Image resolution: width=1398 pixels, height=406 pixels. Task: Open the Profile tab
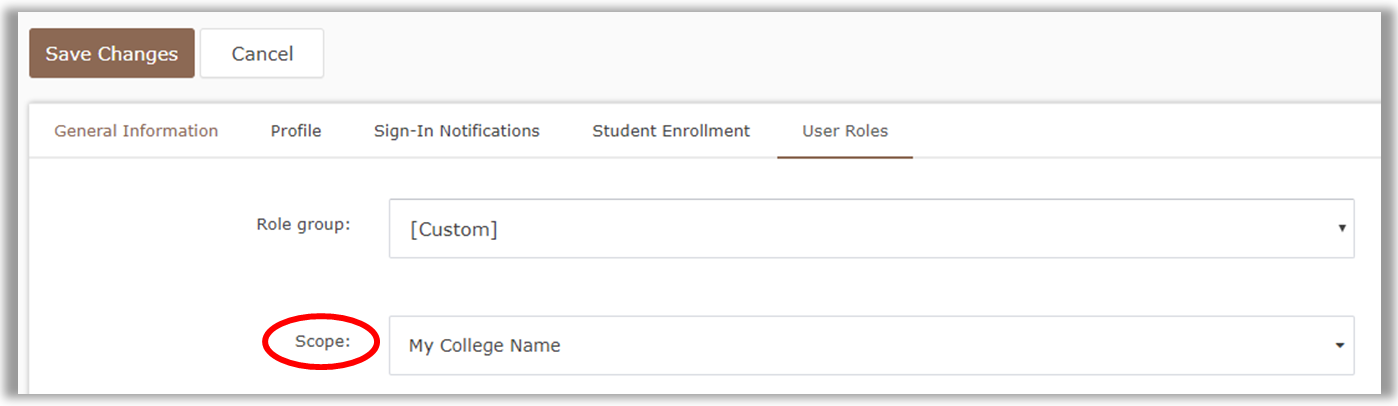296,131
